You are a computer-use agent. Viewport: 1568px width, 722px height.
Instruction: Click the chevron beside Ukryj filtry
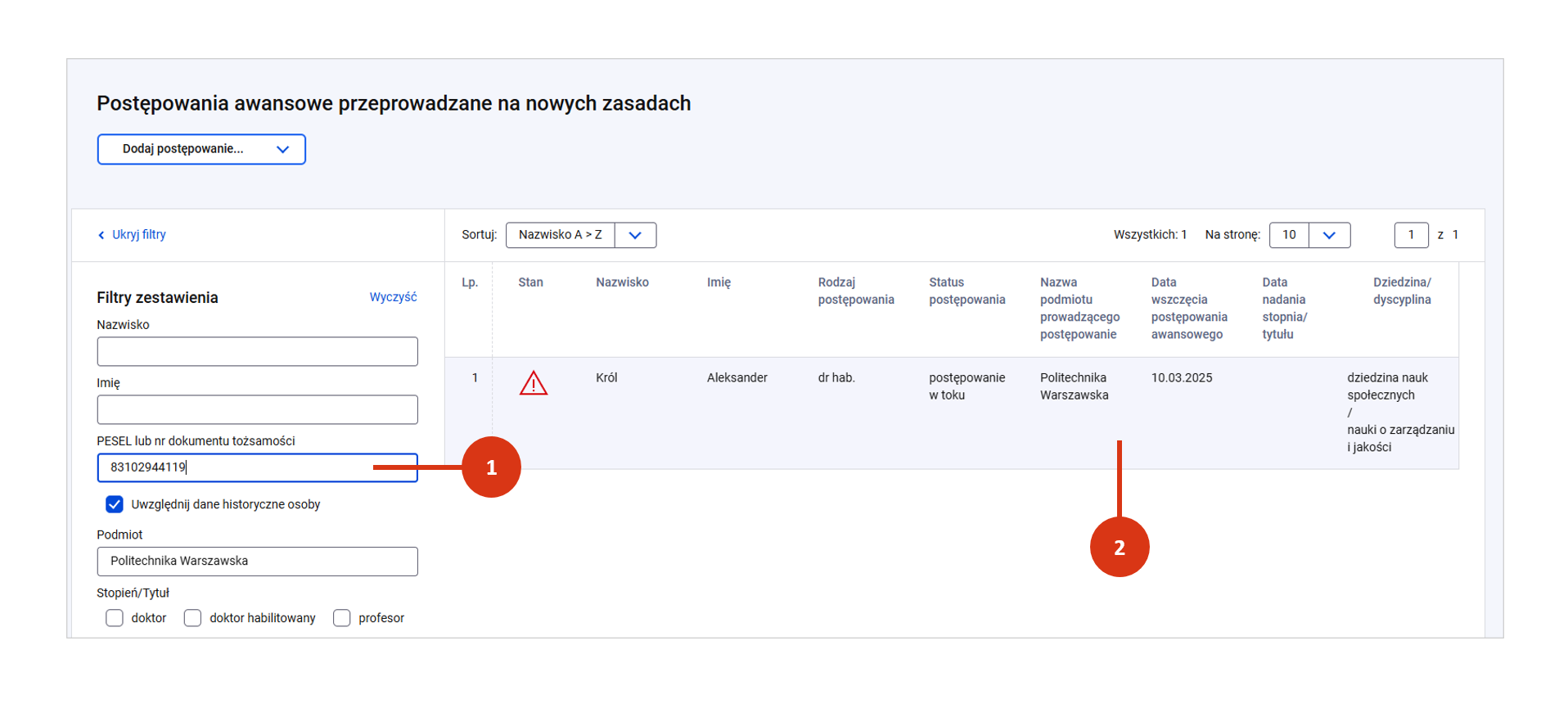tap(101, 236)
